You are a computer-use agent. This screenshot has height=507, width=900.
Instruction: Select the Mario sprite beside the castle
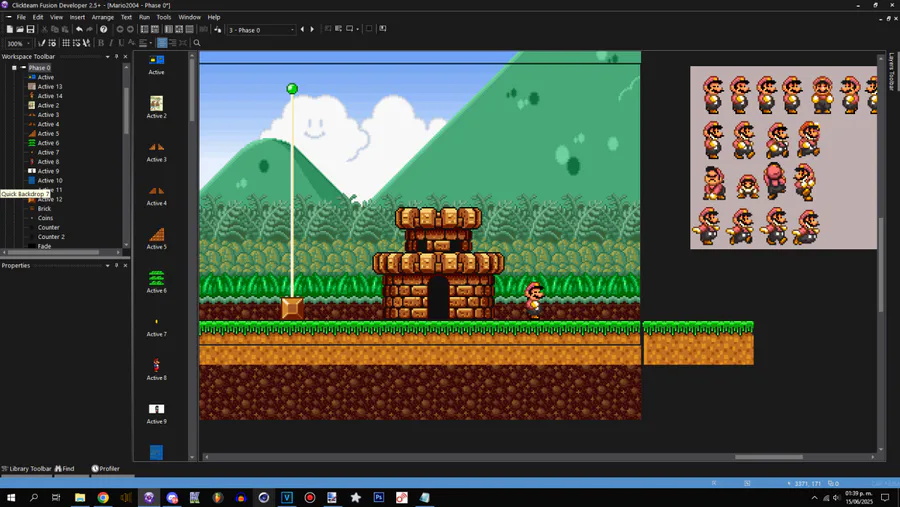click(534, 300)
